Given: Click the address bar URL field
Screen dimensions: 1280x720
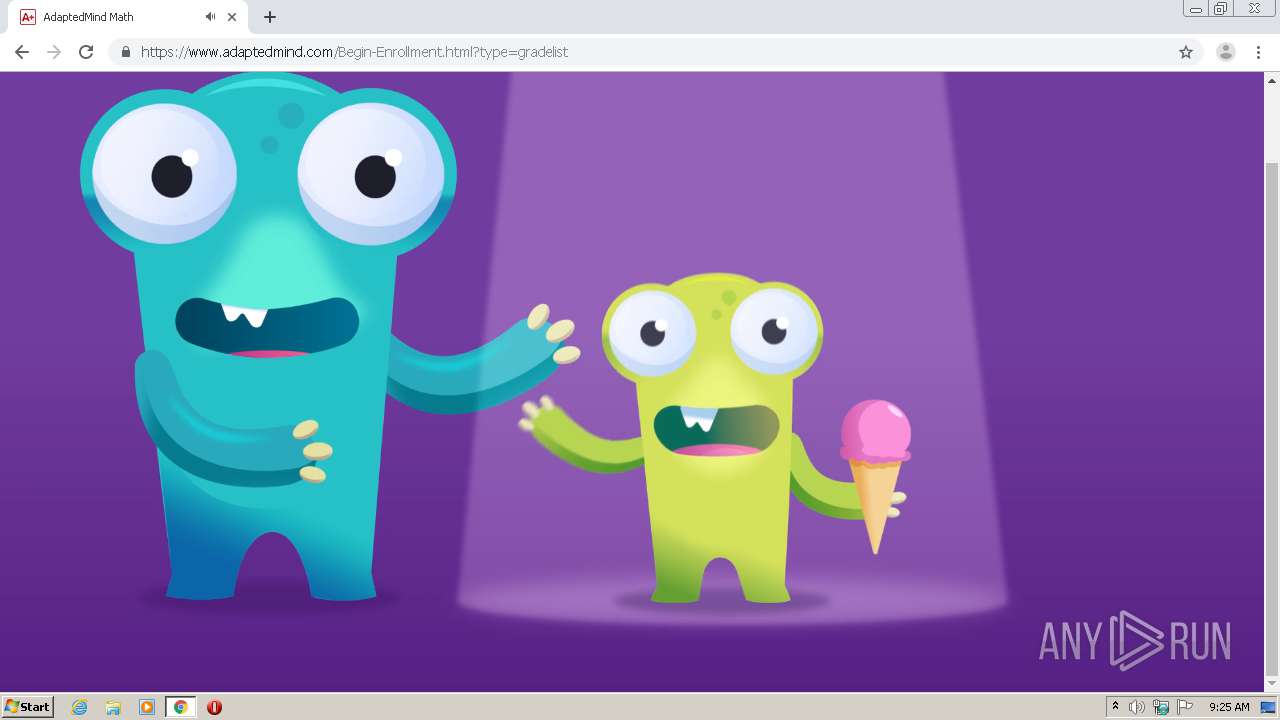Looking at the screenshot, I should click(x=655, y=52).
